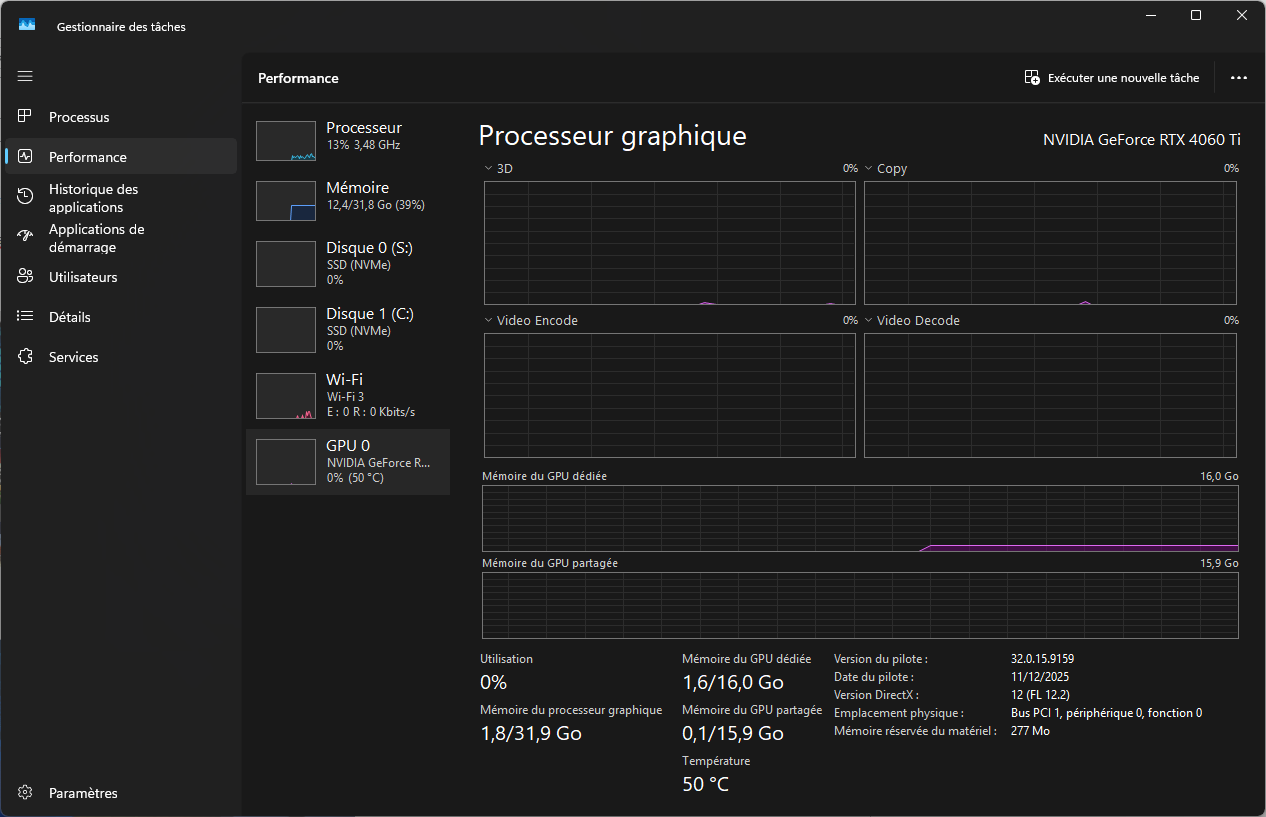Open the Services puzzle icon
Screen dimensions: 1266x817
(26, 357)
